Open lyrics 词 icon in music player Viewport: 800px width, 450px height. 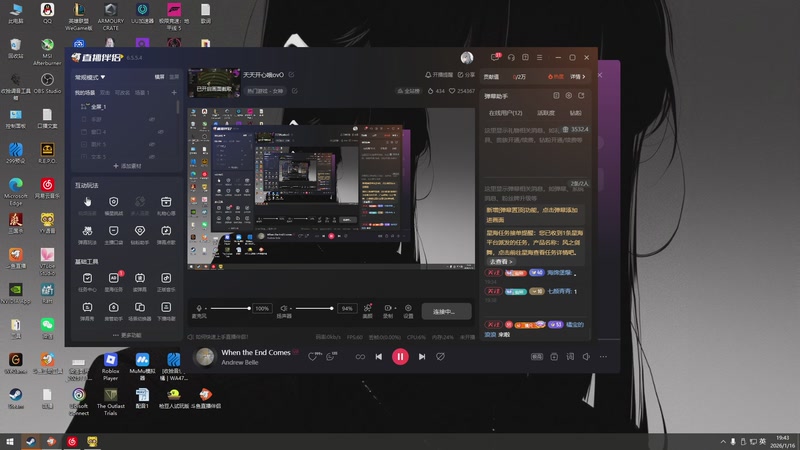570,357
